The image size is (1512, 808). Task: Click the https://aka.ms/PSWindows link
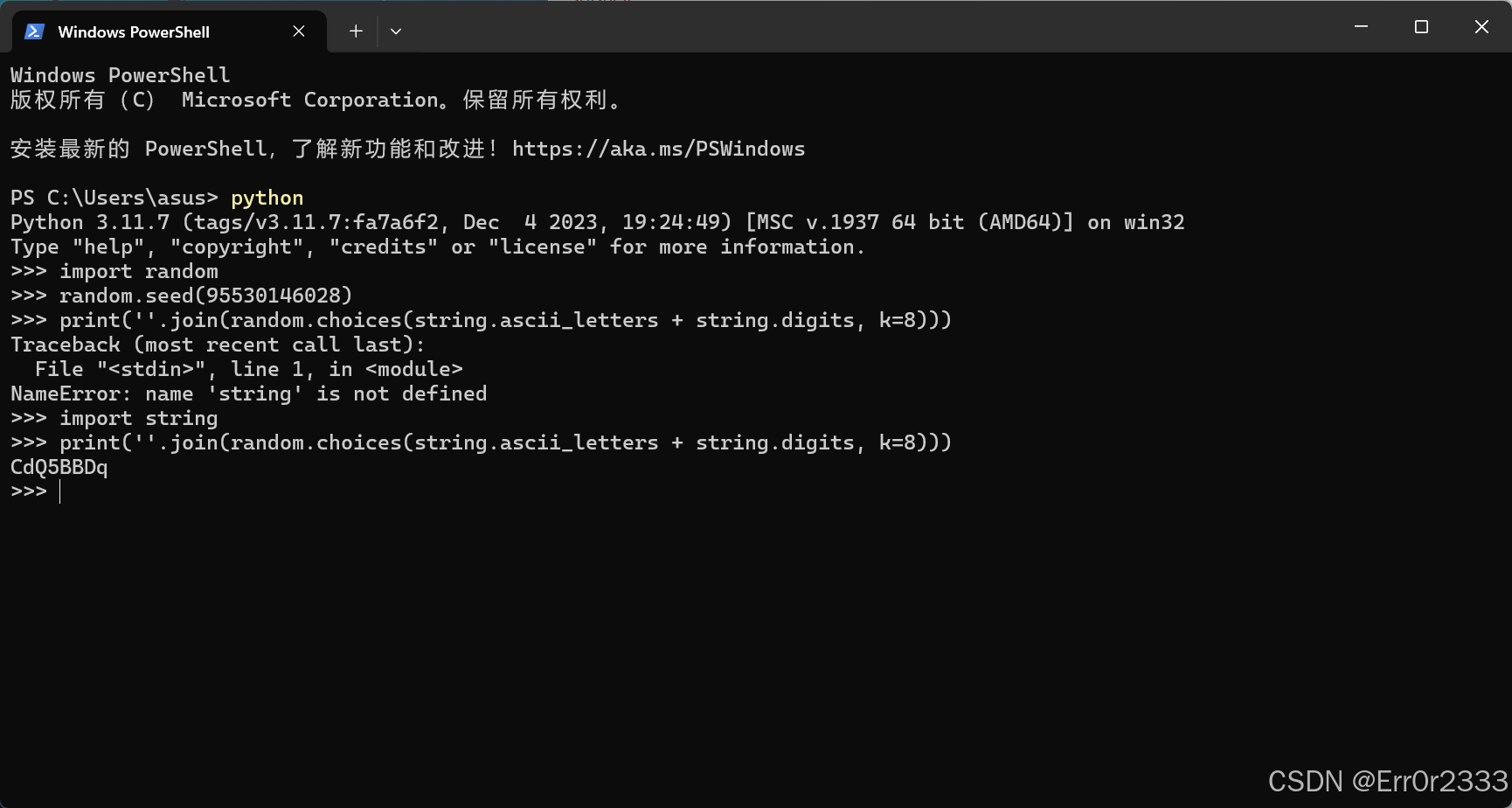659,149
